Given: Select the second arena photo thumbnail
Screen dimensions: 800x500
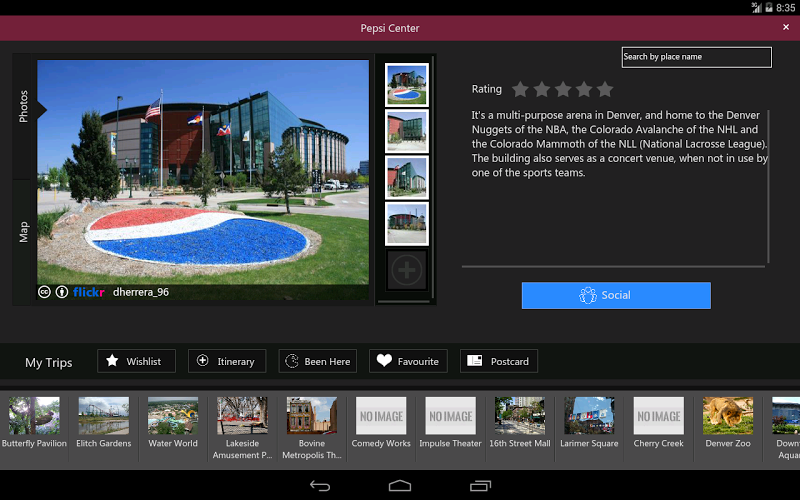Looking at the screenshot, I should coord(407,131).
